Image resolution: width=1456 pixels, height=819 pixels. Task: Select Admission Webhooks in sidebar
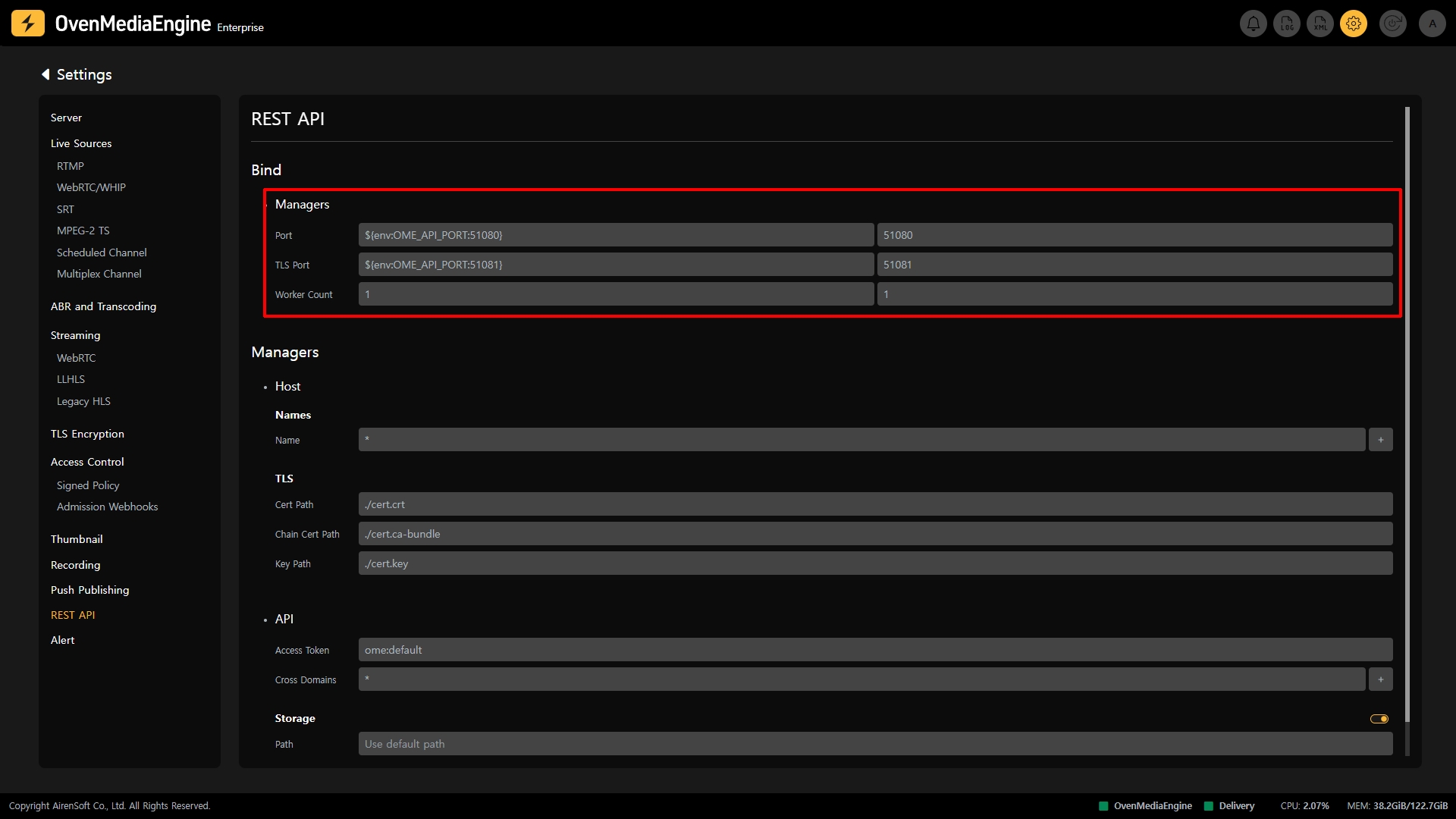click(x=107, y=507)
